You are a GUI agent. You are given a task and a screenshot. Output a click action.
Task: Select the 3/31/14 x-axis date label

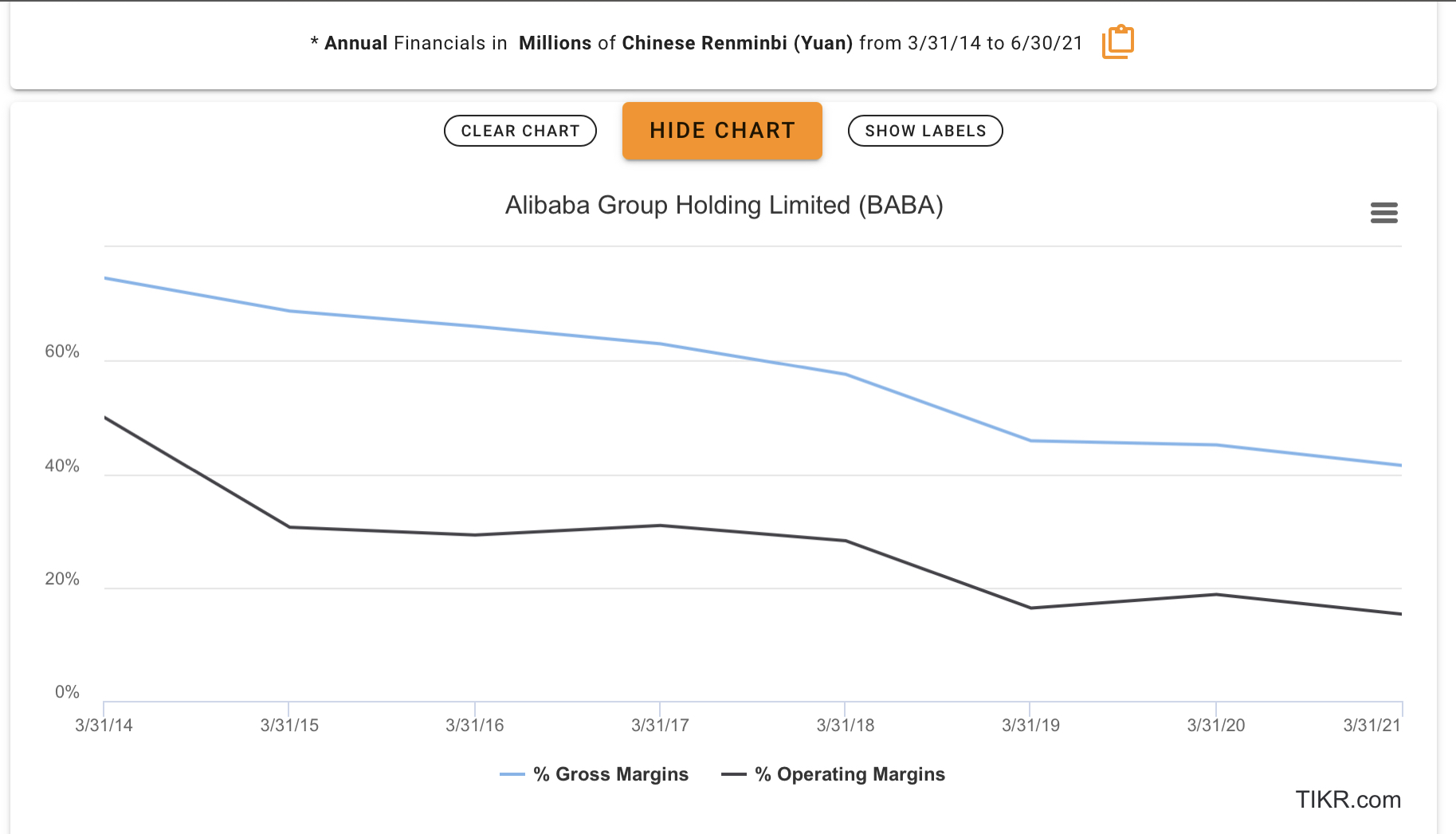coord(104,726)
